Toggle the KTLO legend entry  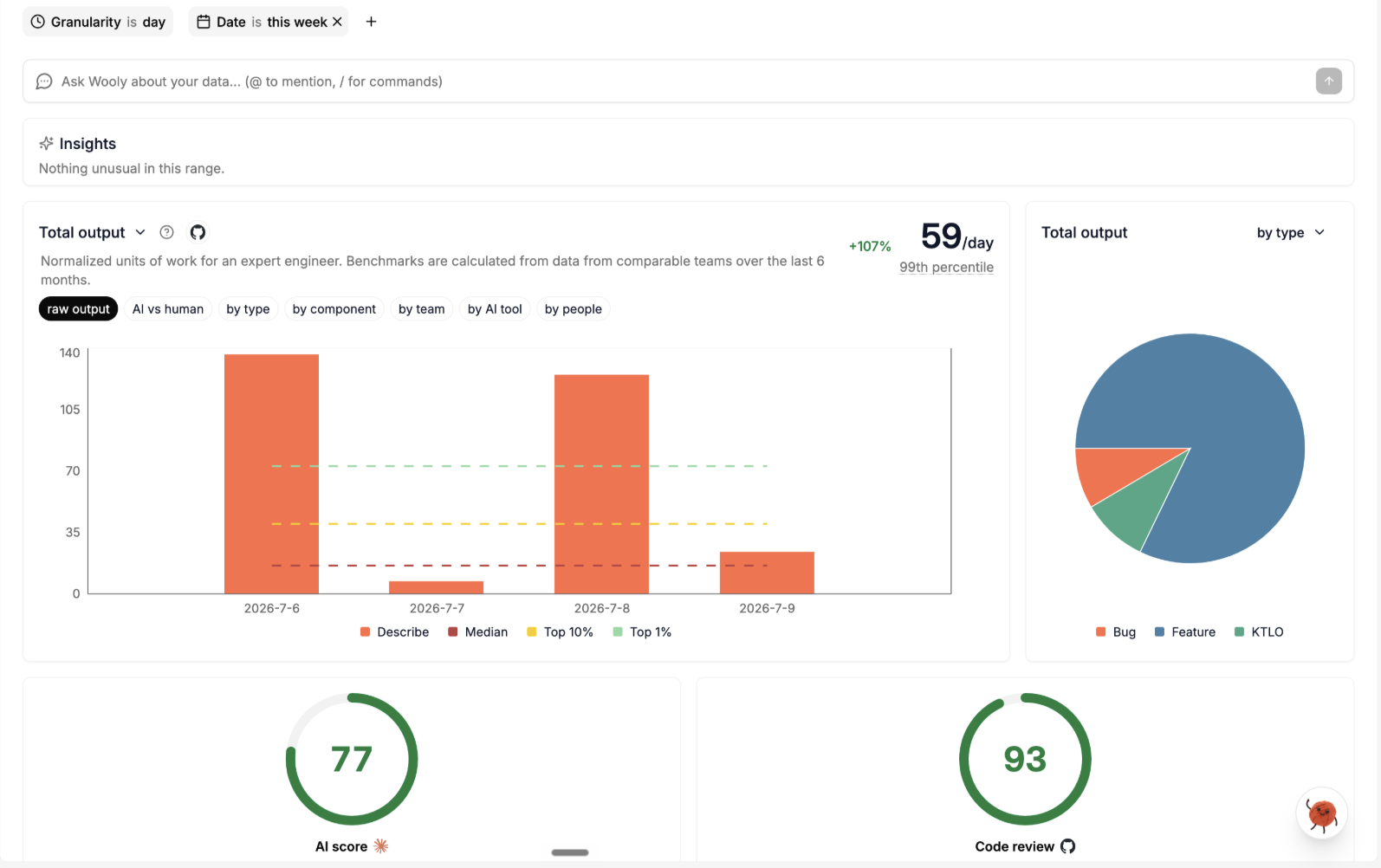pos(1259,632)
